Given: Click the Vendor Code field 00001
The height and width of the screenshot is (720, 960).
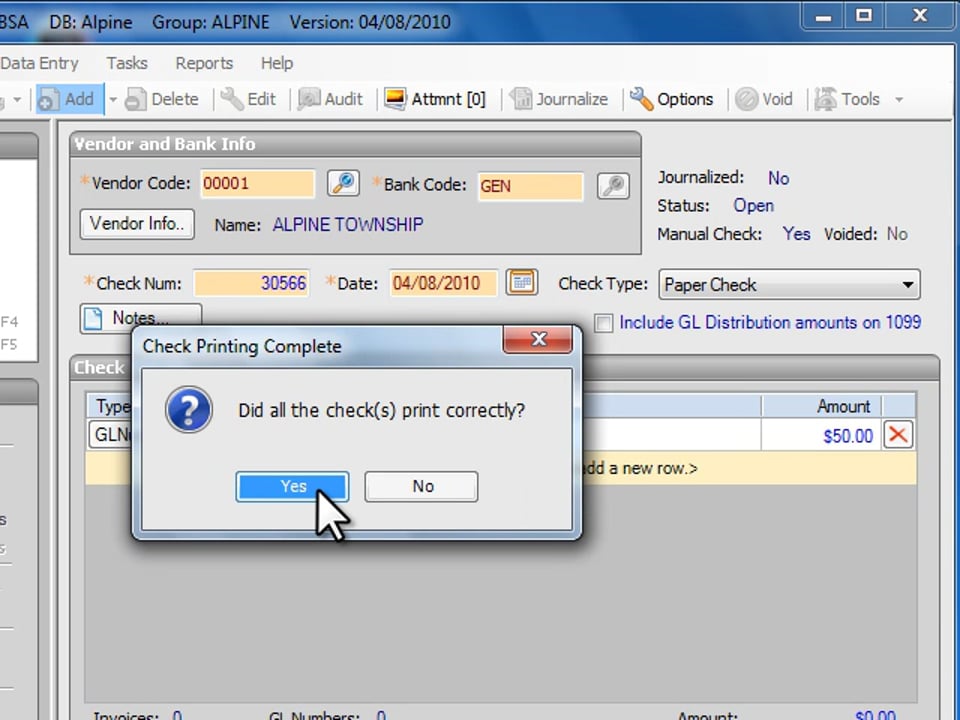Looking at the screenshot, I should (257, 184).
